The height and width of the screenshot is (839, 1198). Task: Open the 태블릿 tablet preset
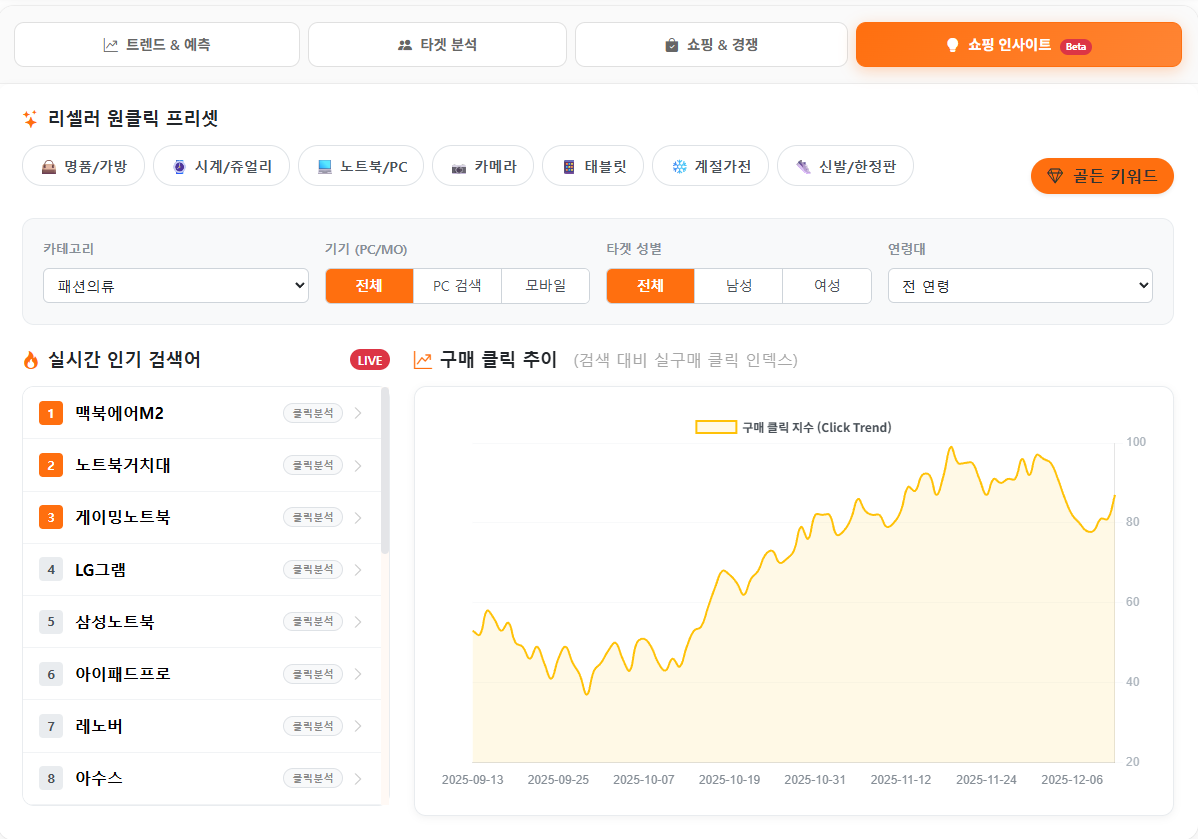(x=592, y=165)
